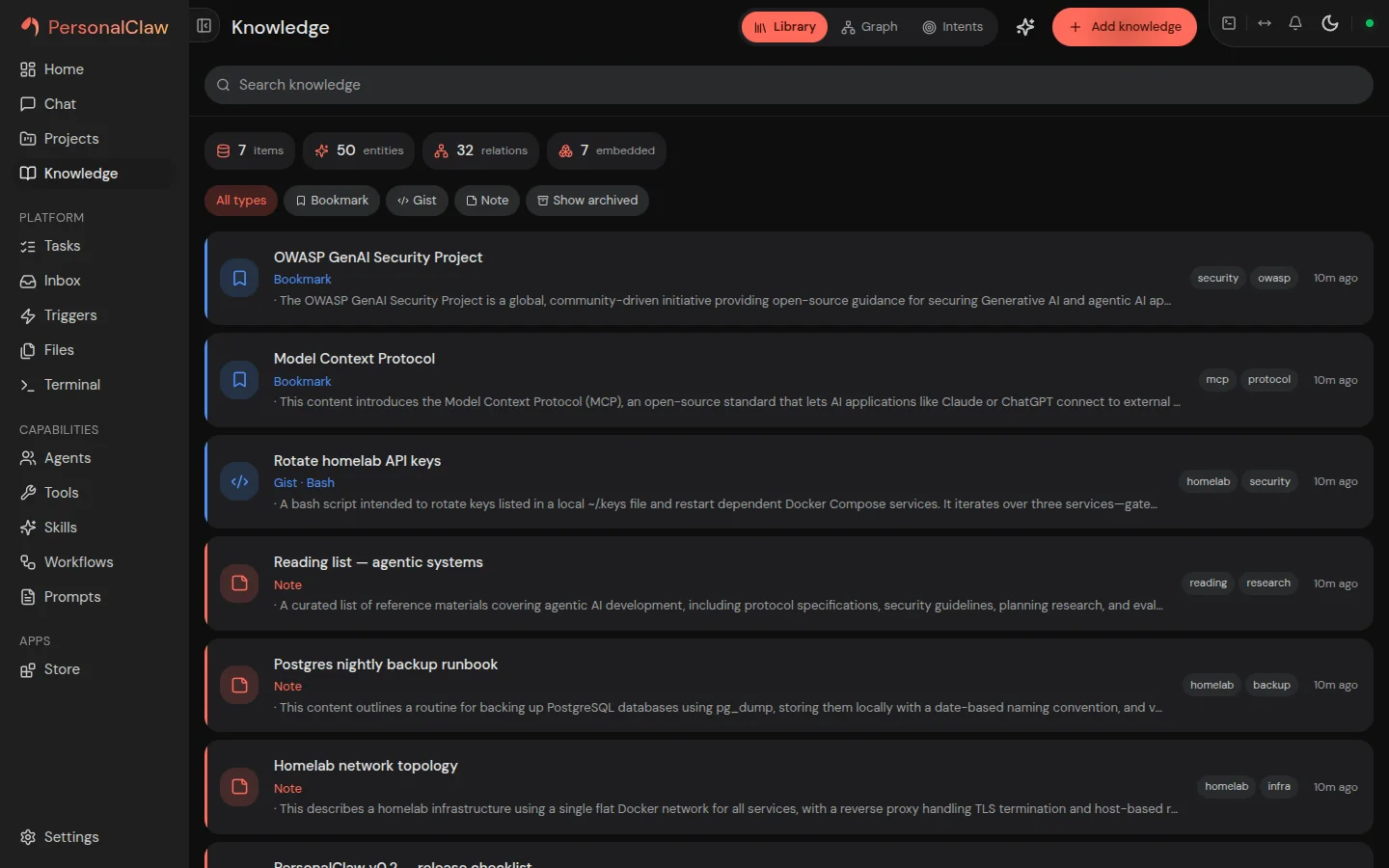The height and width of the screenshot is (868, 1389).
Task: Filter by Bookmark type
Action: [x=332, y=201]
